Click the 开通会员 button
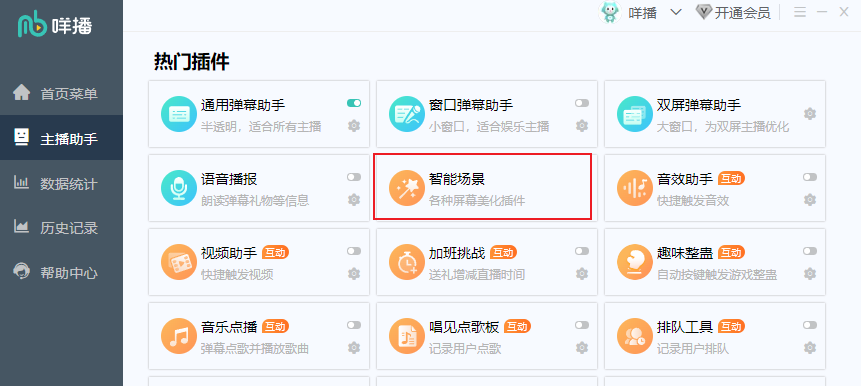 pyautogui.click(x=733, y=13)
